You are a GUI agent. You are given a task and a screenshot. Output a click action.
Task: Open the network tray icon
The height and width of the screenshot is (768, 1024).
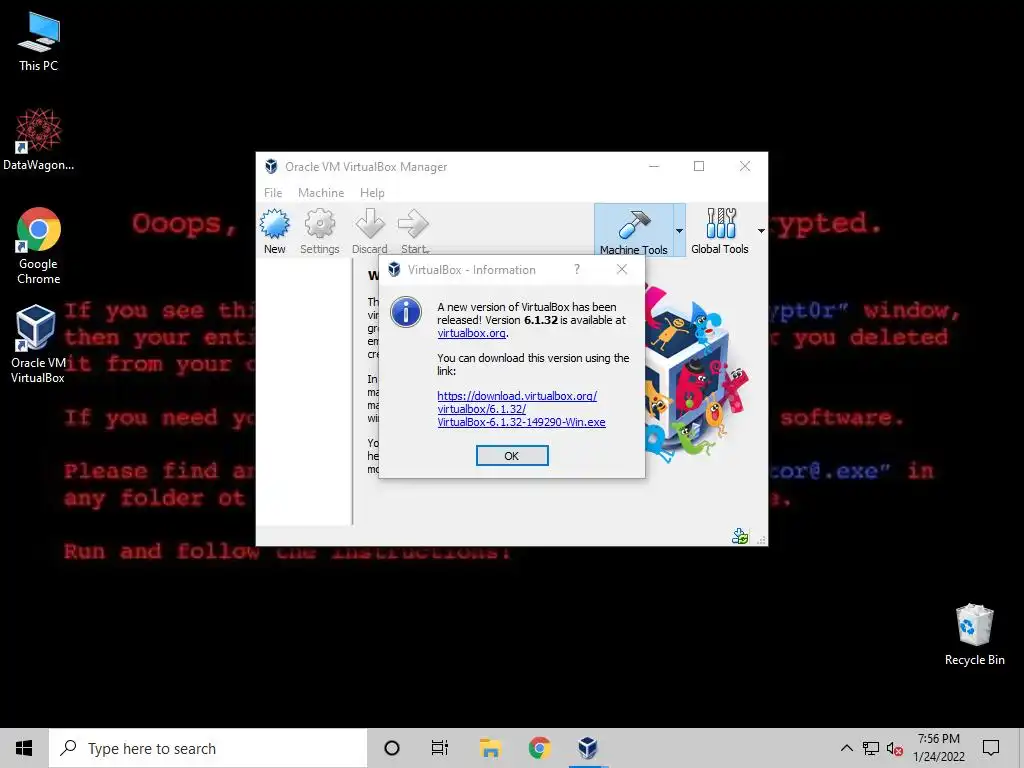pyautogui.click(x=871, y=748)
